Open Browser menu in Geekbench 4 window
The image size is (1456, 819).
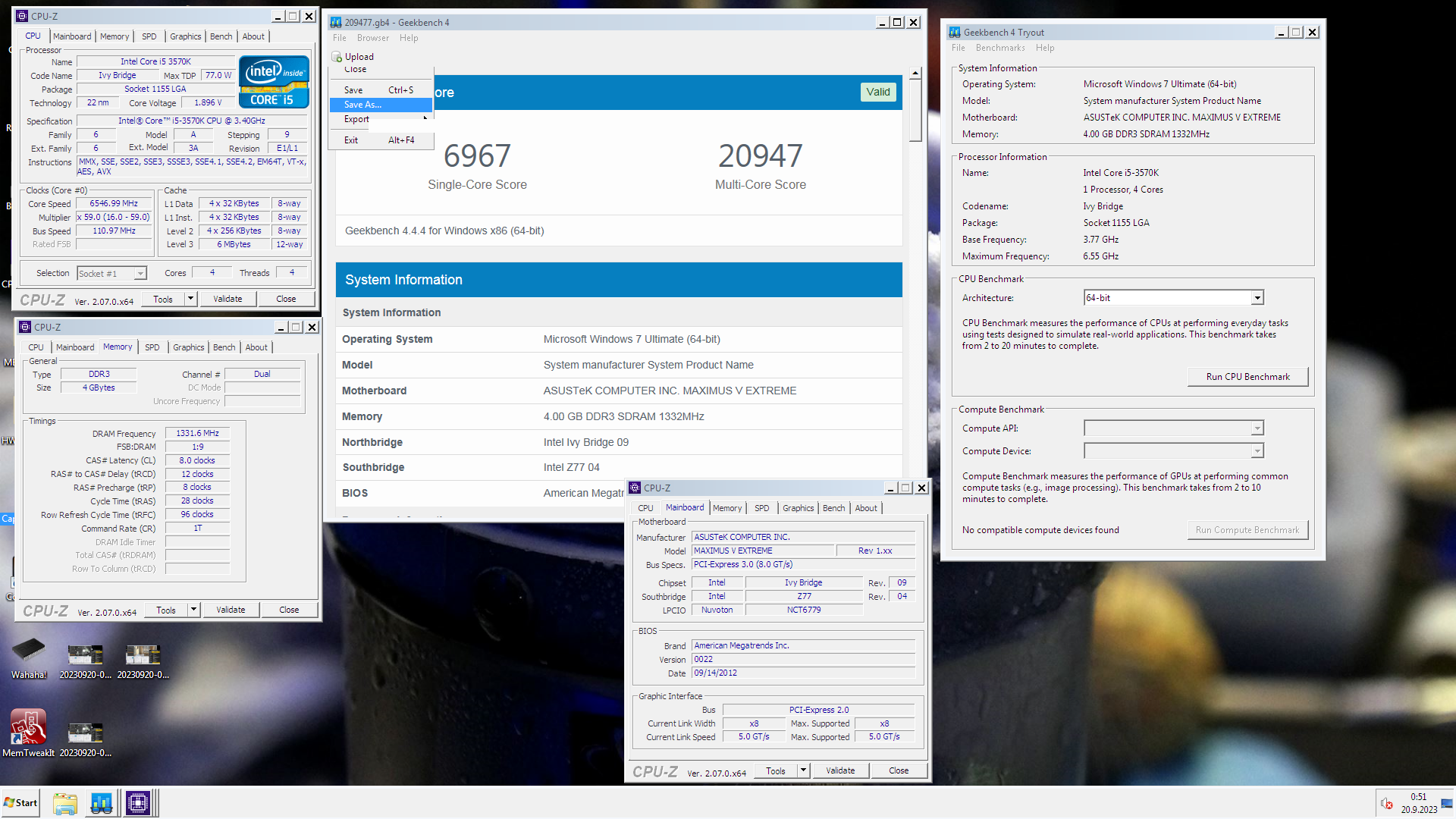click(373, 38)
